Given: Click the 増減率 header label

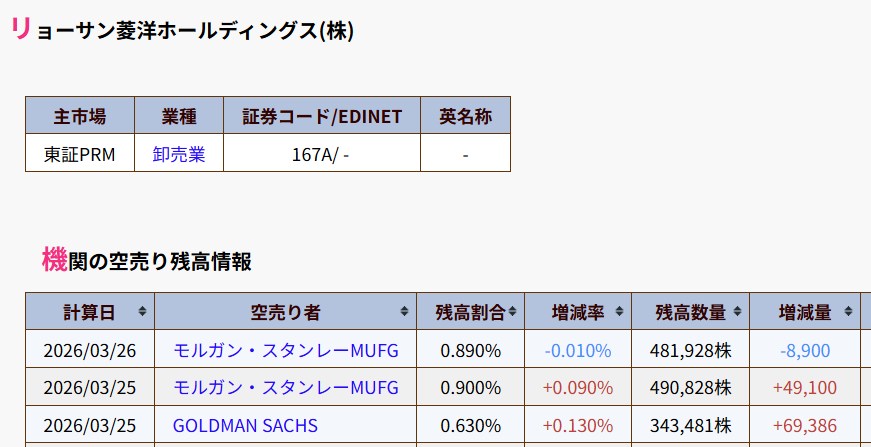Looking at the screenshot, I should (x=578, y=313).
